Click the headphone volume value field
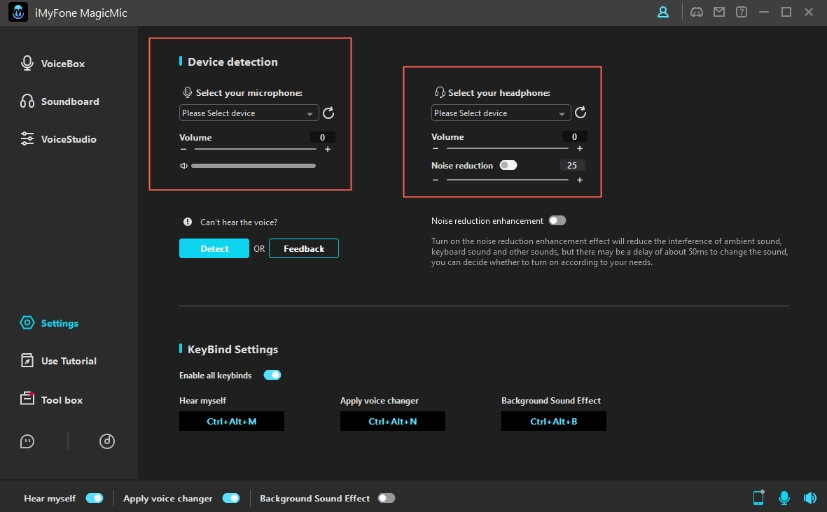The width and height of the screenshot is (827, 512). pos(574,137)
